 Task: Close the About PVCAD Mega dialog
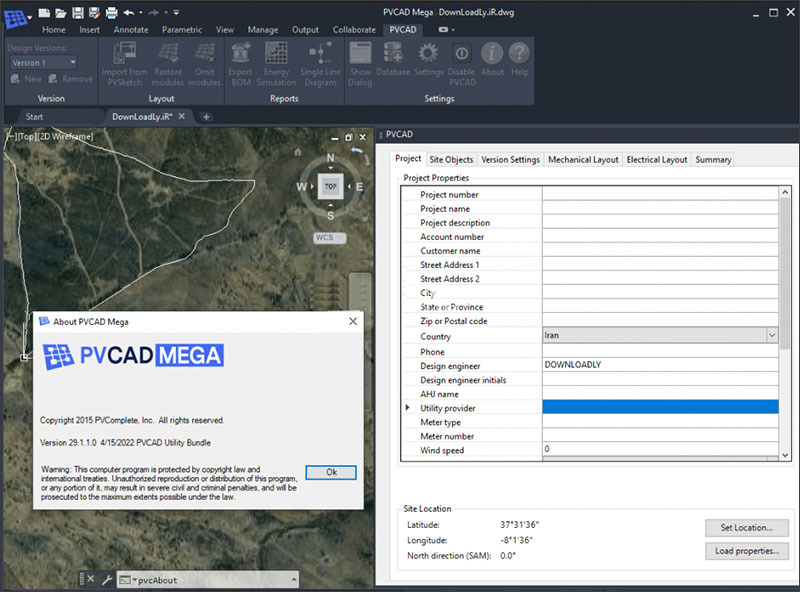353,322
